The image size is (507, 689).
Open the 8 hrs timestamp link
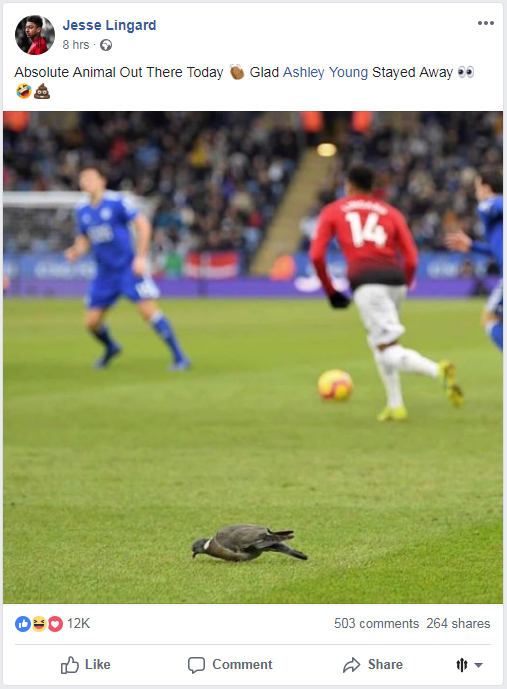[x=76, y=45]
